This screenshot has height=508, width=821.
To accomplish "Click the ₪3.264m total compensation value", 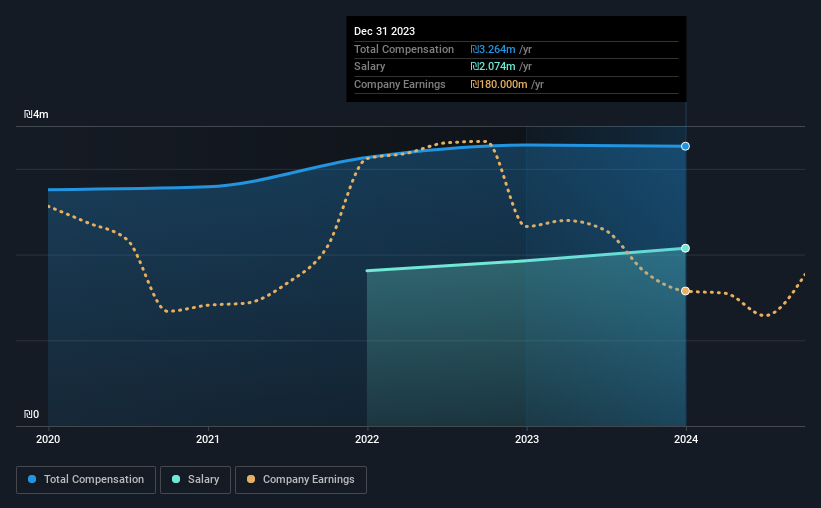I will point(493,49).
